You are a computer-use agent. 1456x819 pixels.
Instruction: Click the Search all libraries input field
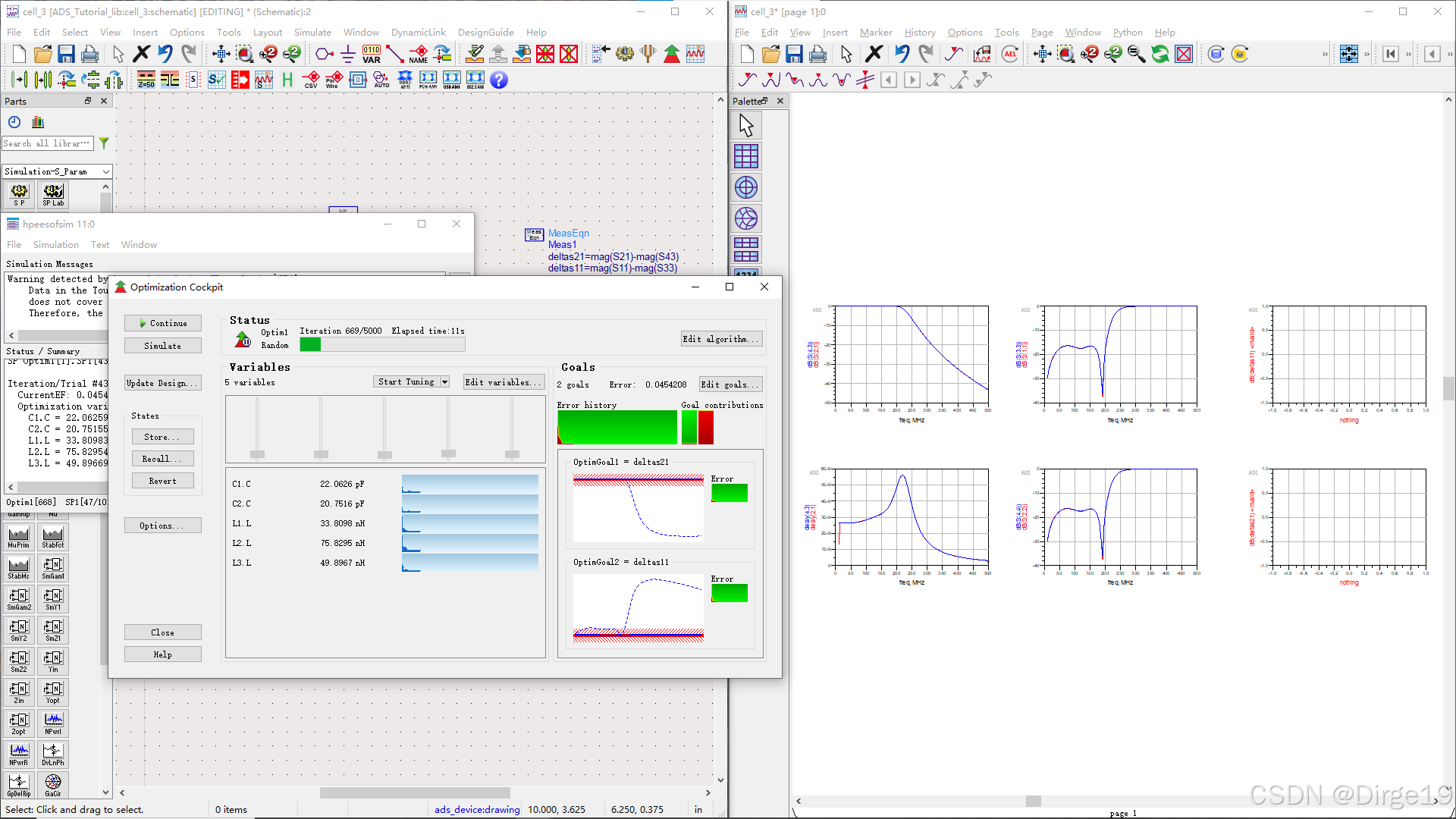48,143
